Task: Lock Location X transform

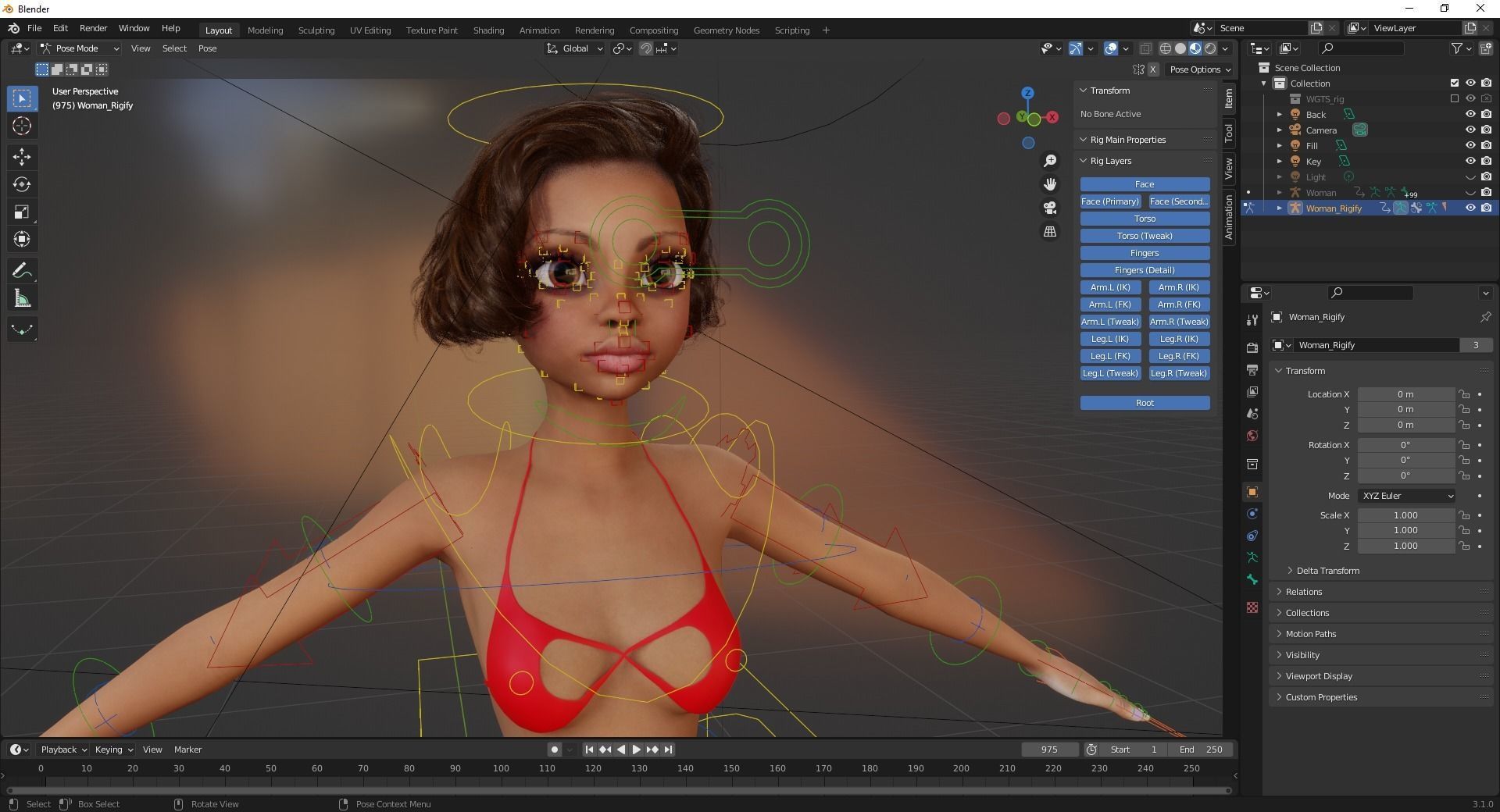Action: pos(1464,394)
